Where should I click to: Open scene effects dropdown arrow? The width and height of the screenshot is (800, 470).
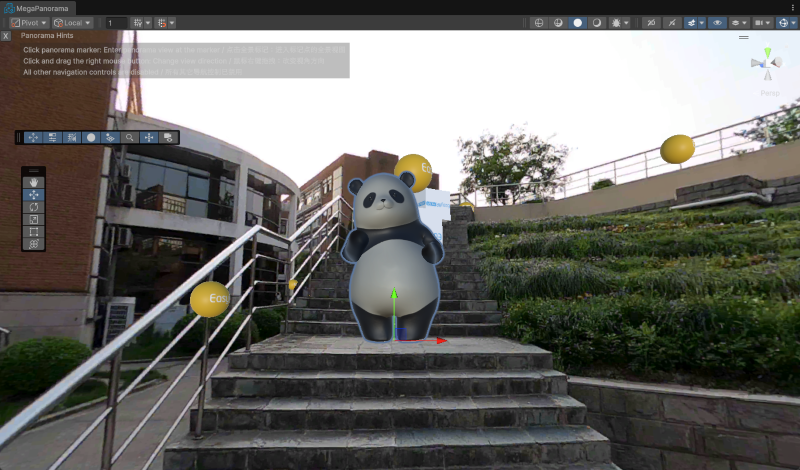702,23
